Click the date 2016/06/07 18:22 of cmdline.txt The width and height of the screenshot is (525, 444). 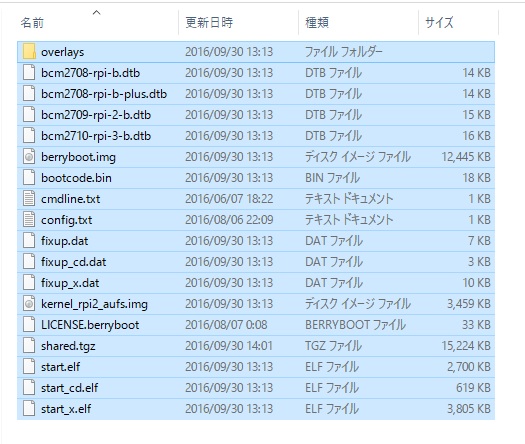tap(229, 199)
